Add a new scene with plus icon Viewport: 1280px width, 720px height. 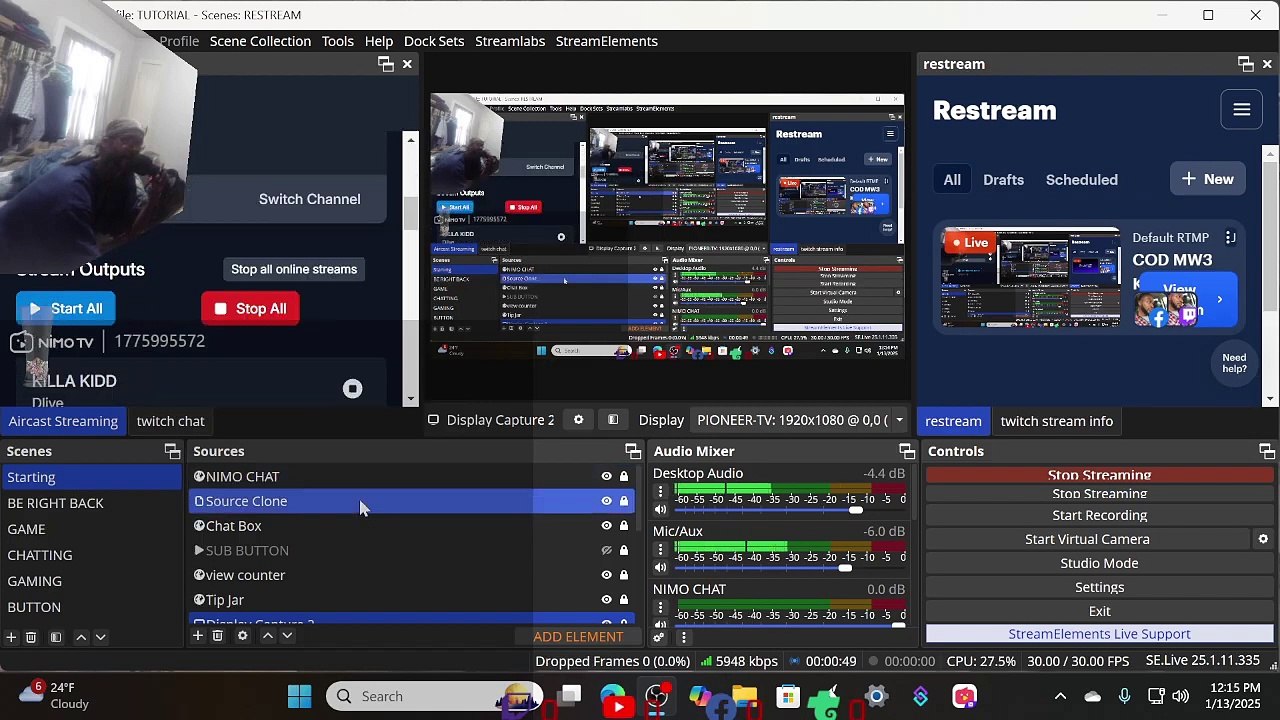[11, 637]
